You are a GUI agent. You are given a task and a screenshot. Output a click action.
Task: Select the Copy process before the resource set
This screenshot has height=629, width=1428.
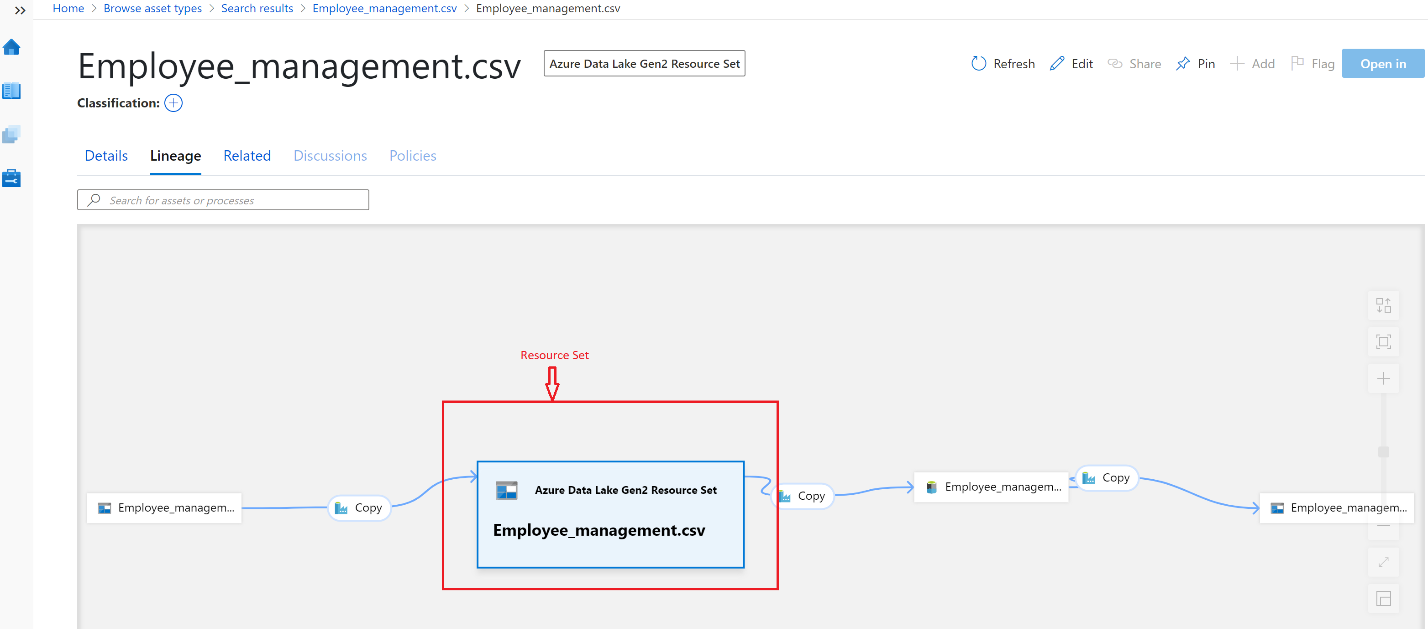pos(360,508)
